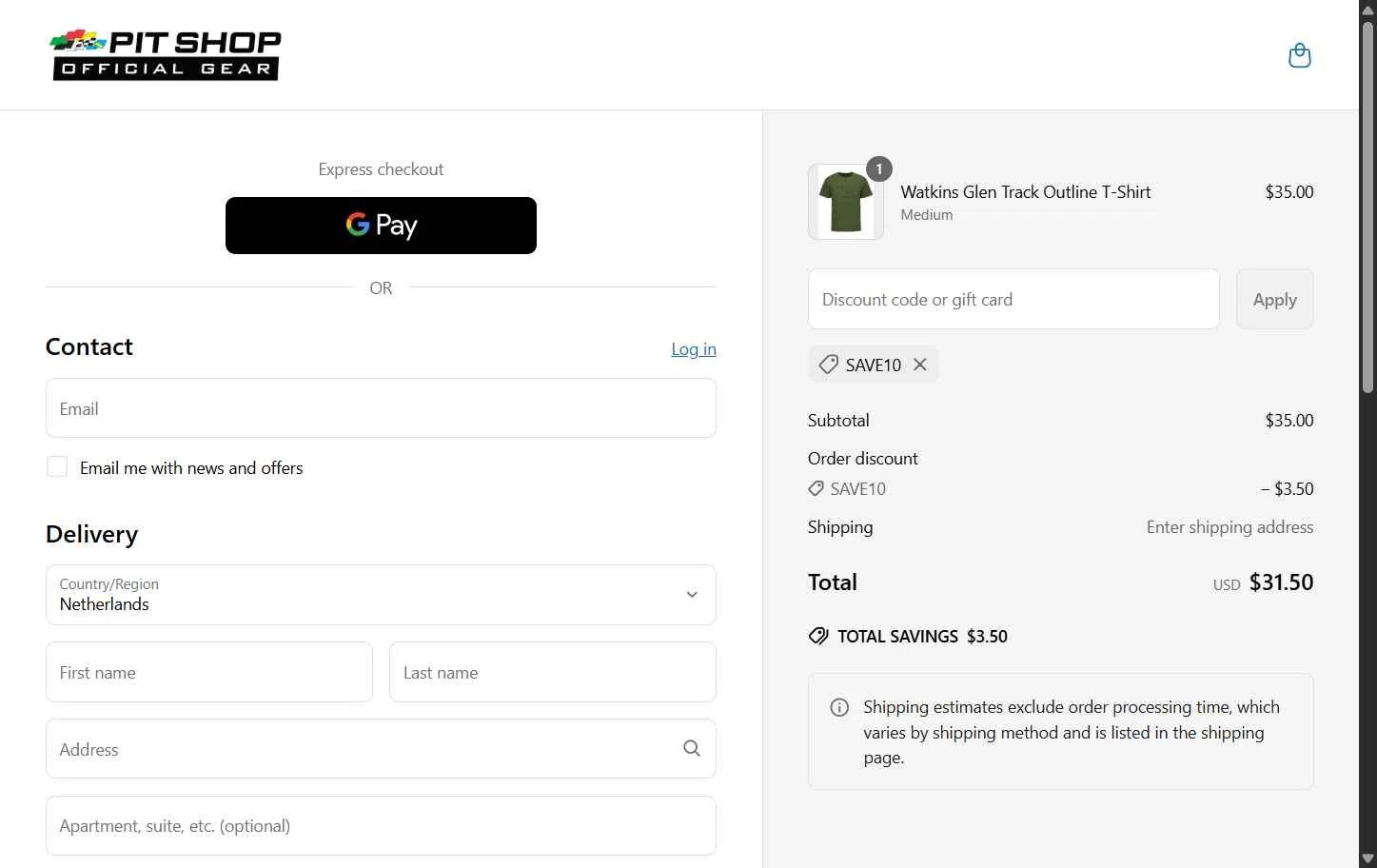Click the shipping estimates info icon
Image resolution: width=1377 pixels, height=868 pixels.
(839, 707)
